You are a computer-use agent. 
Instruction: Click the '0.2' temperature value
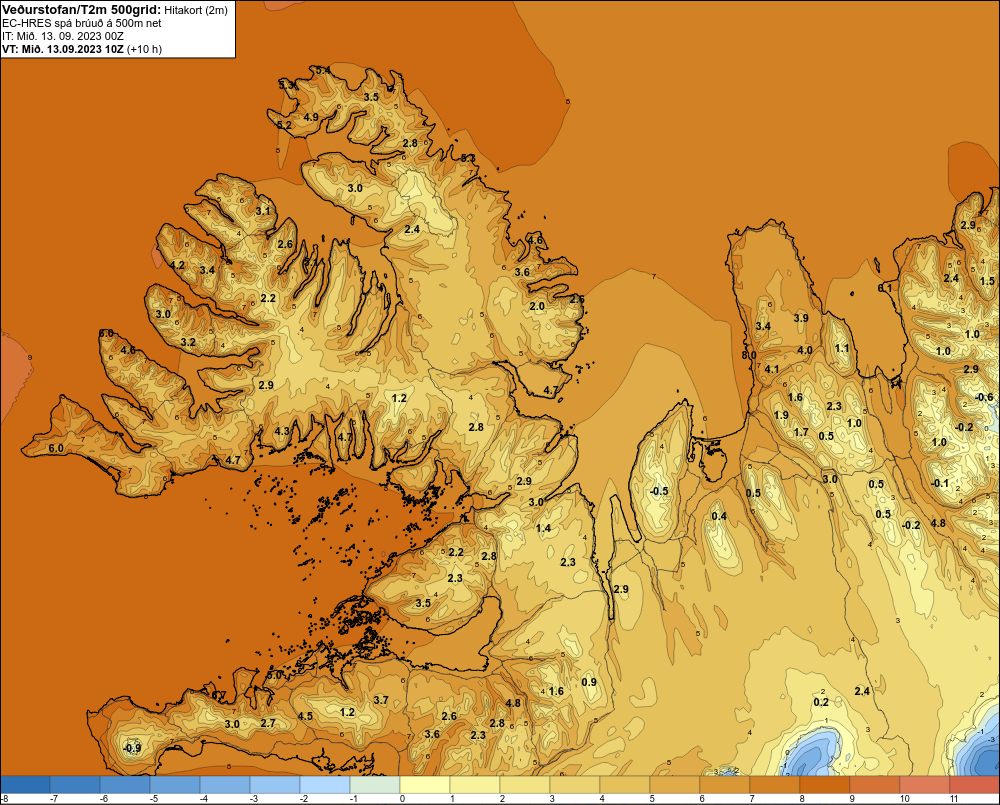[x=821, y=702]
